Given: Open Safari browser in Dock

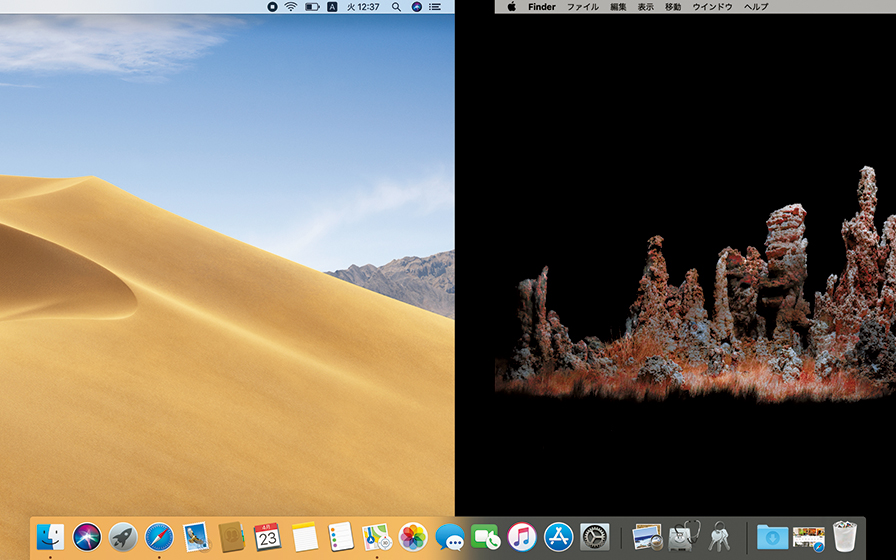Looking at the screenshot, I should [x=159, y=537].
